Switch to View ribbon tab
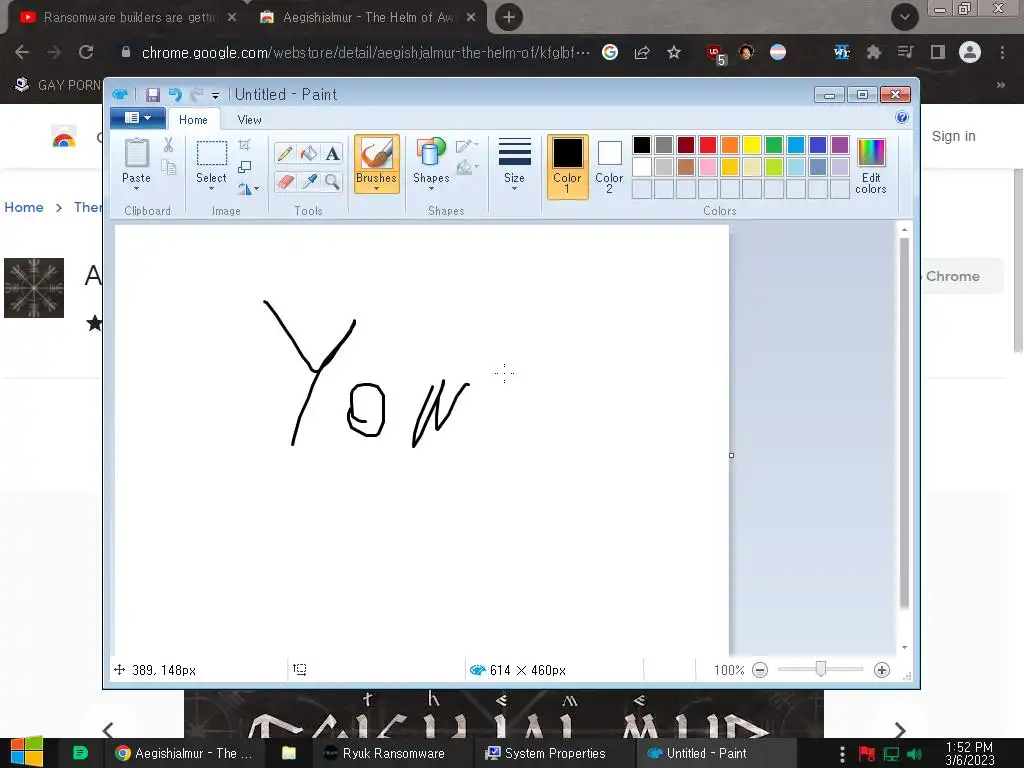This screenshot has height=768, width=1024. pos(249,120)
